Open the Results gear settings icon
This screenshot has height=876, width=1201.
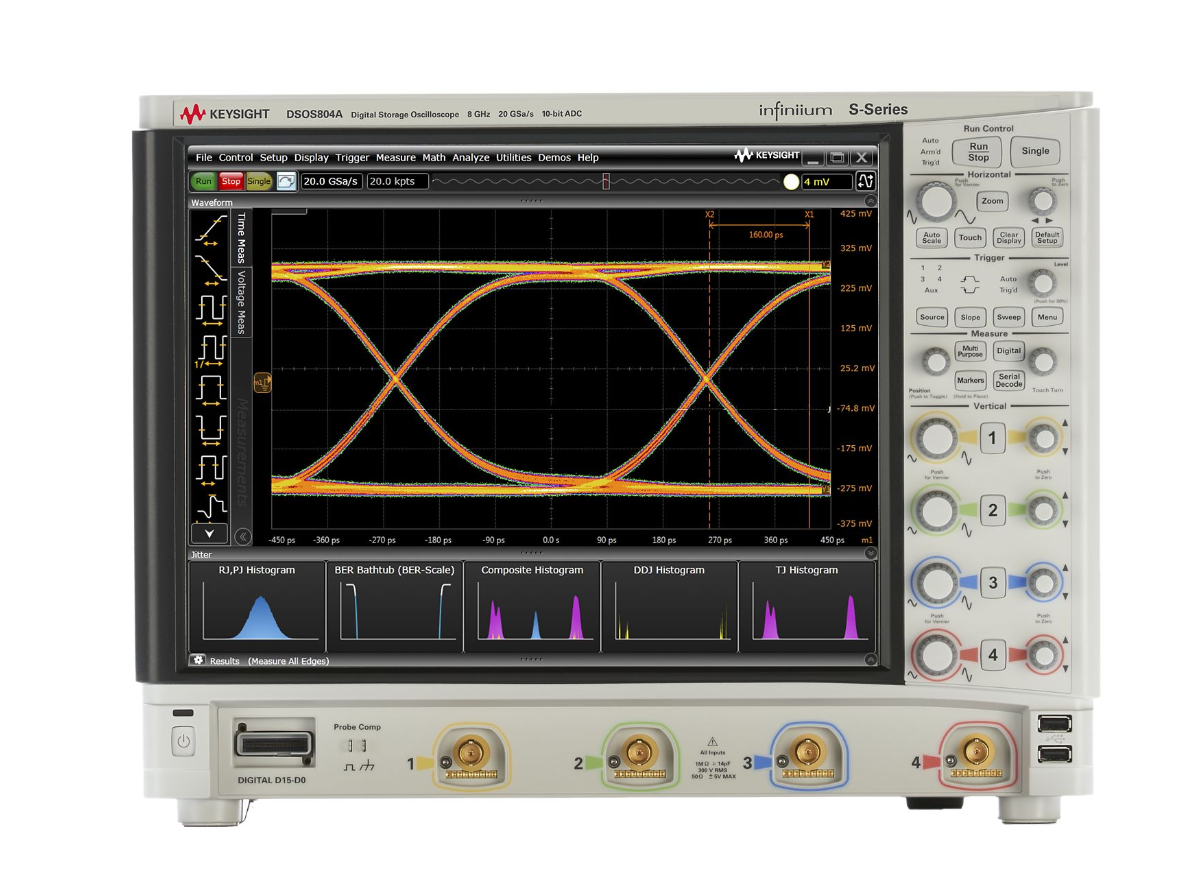[x=197, y=661]
